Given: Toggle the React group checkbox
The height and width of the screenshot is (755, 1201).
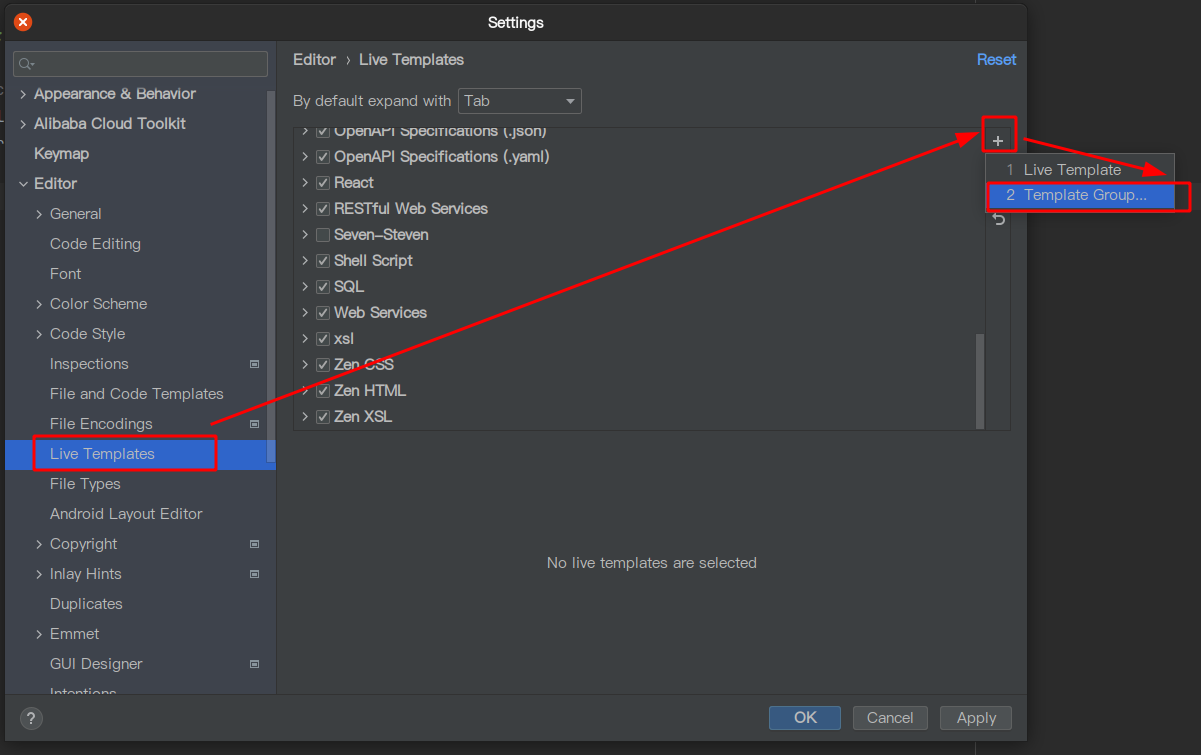Looking at the screenshot, I should pyautogui.click(x=323, y=183).
